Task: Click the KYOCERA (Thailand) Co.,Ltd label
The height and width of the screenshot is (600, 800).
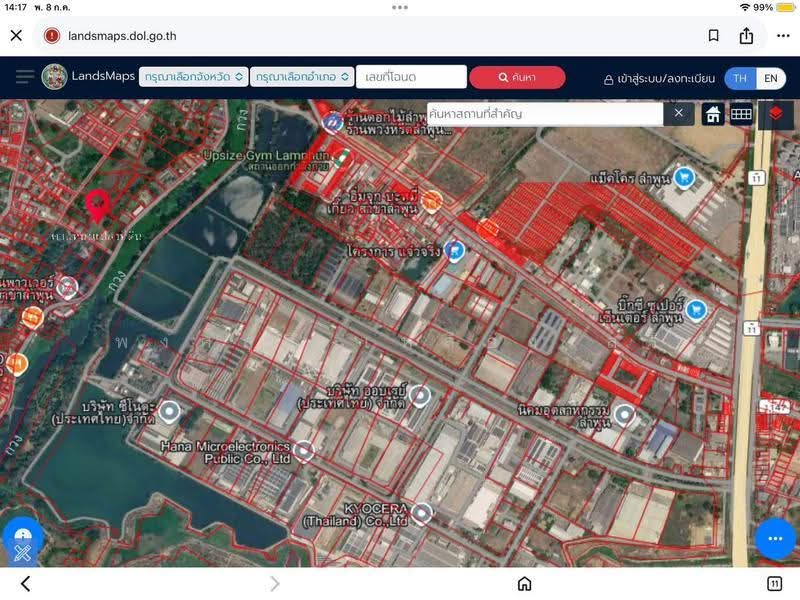Action: pyautogui.click(x=356, y=515)
